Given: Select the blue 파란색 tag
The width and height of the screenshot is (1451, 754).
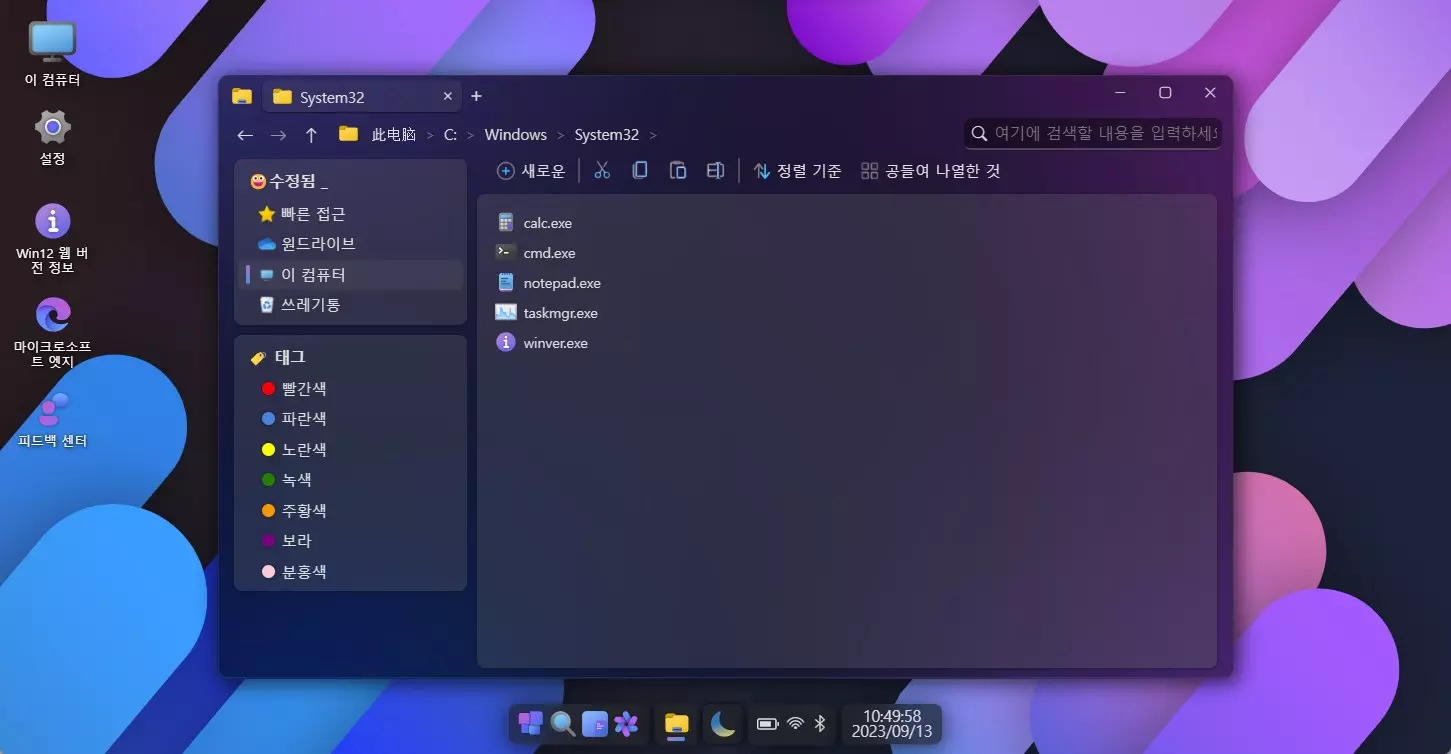Looking at the screenshot, I should (x=350, y=418).
